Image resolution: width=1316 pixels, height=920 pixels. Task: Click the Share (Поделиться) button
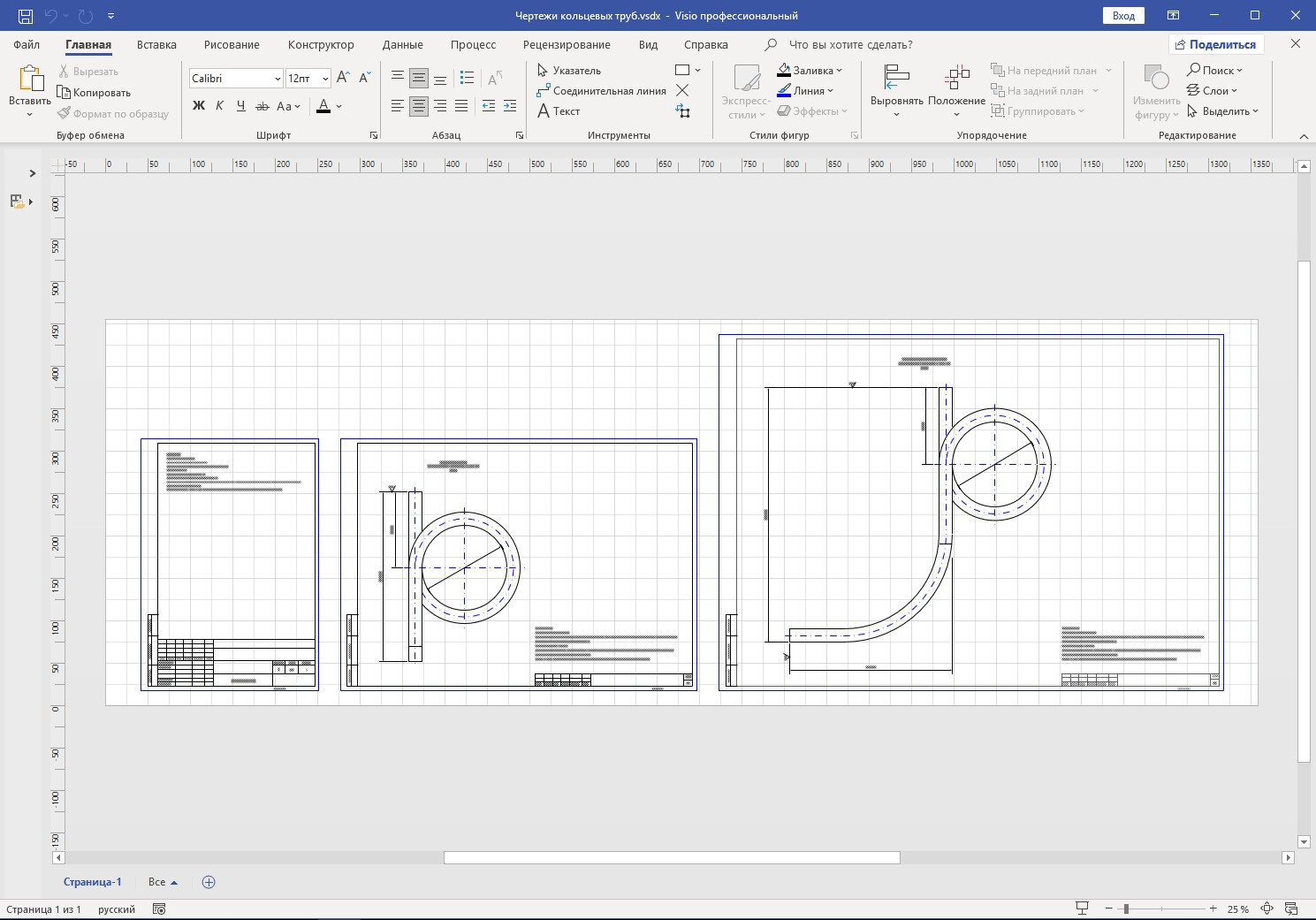(x=1215, y=44)
